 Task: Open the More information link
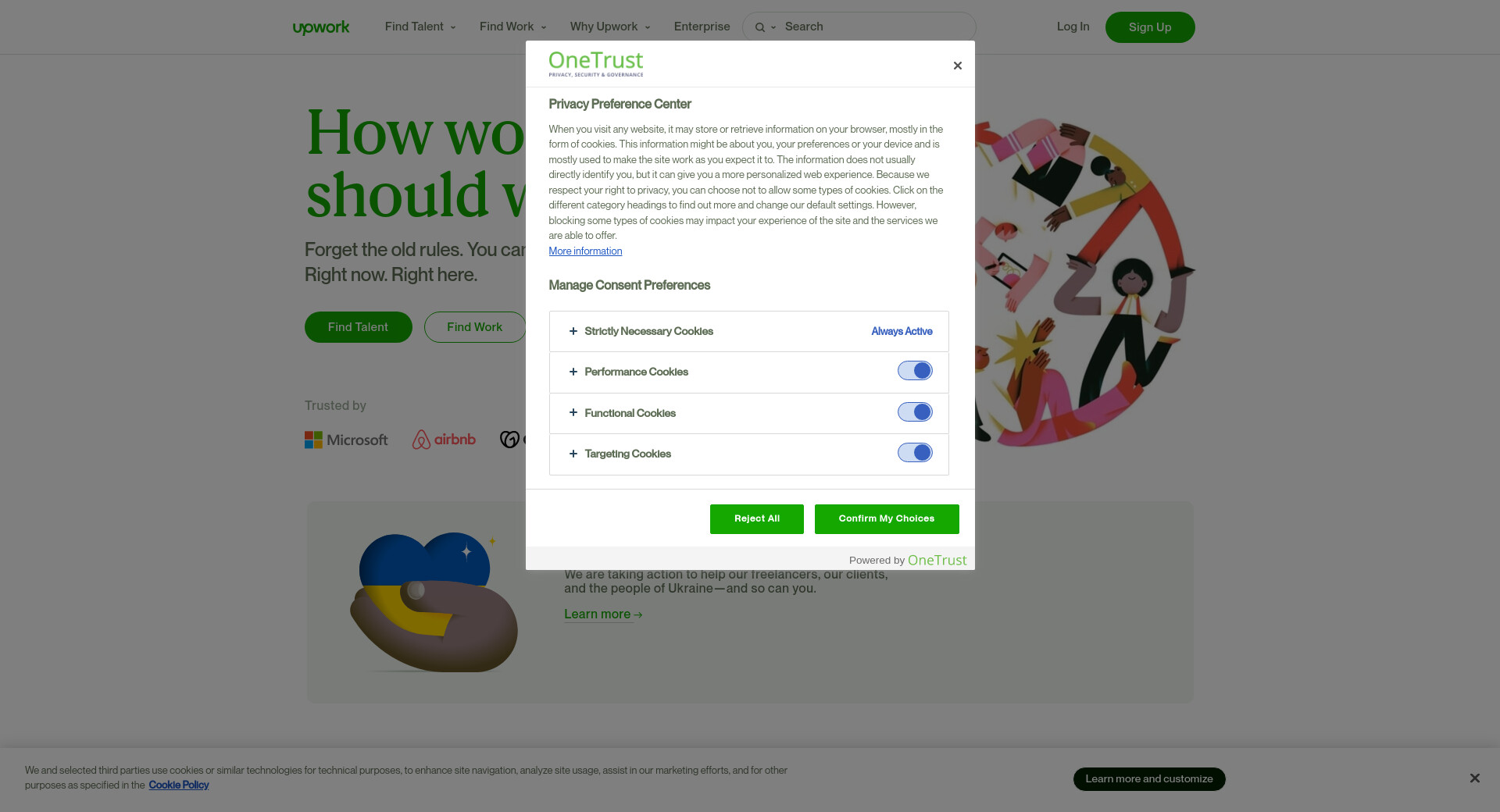point(585,251)
